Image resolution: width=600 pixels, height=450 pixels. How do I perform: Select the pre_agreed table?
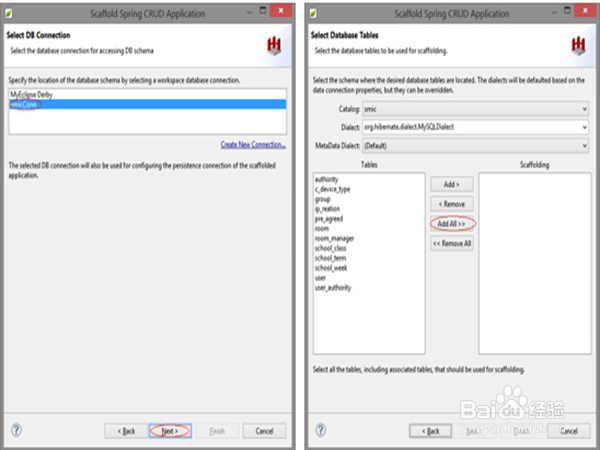[329, 219]
